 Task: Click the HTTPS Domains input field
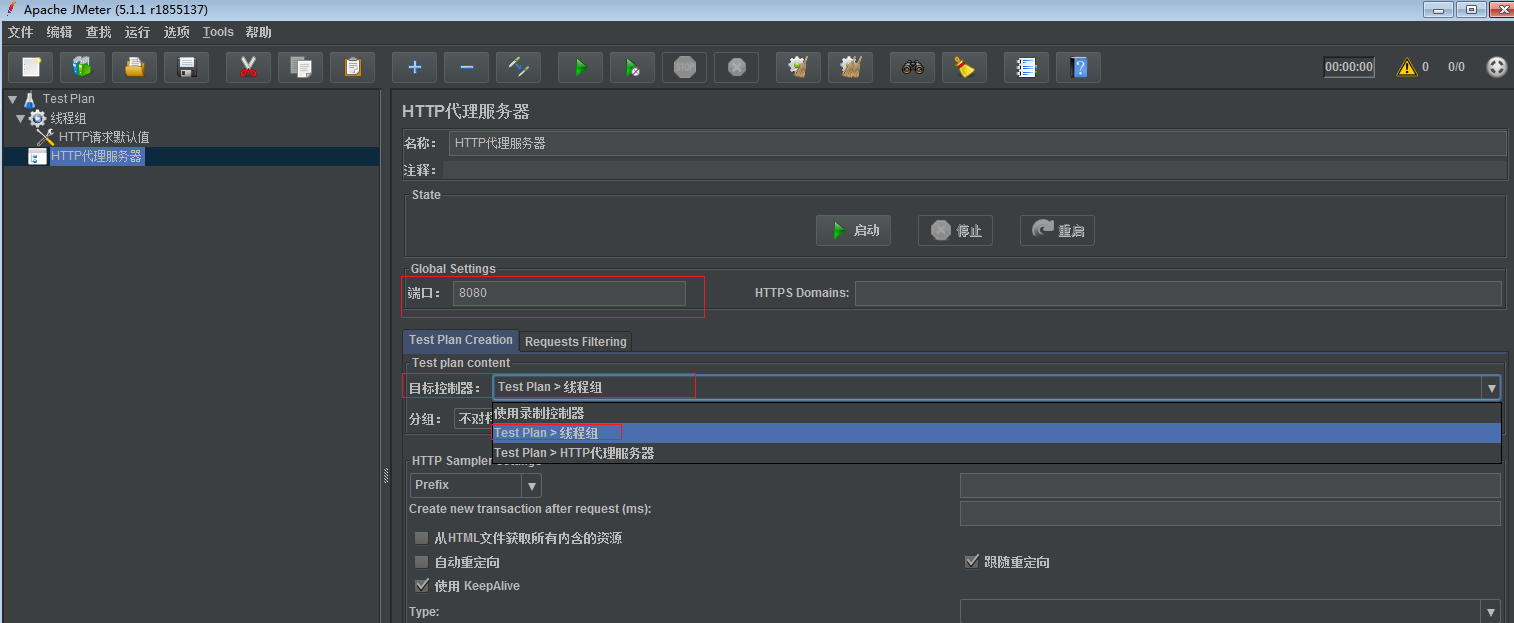(1178, 293)
